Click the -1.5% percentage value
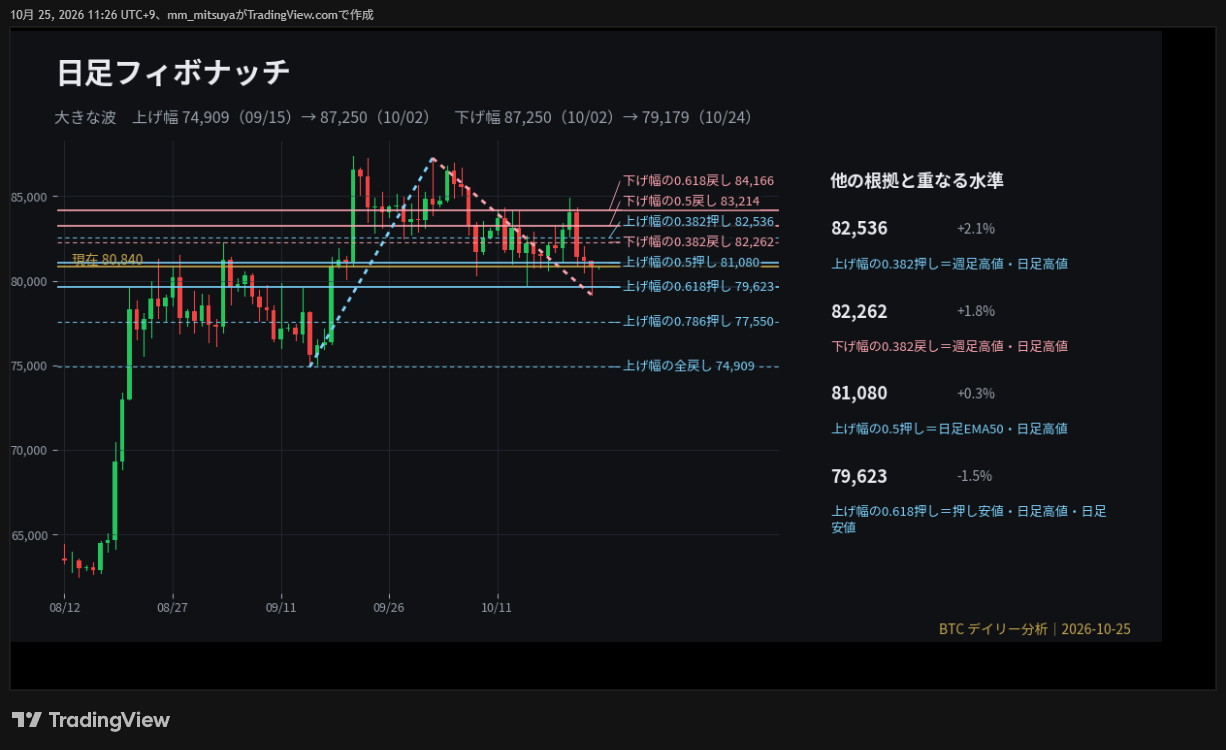1226x750 pixels. tap(975, 476)
